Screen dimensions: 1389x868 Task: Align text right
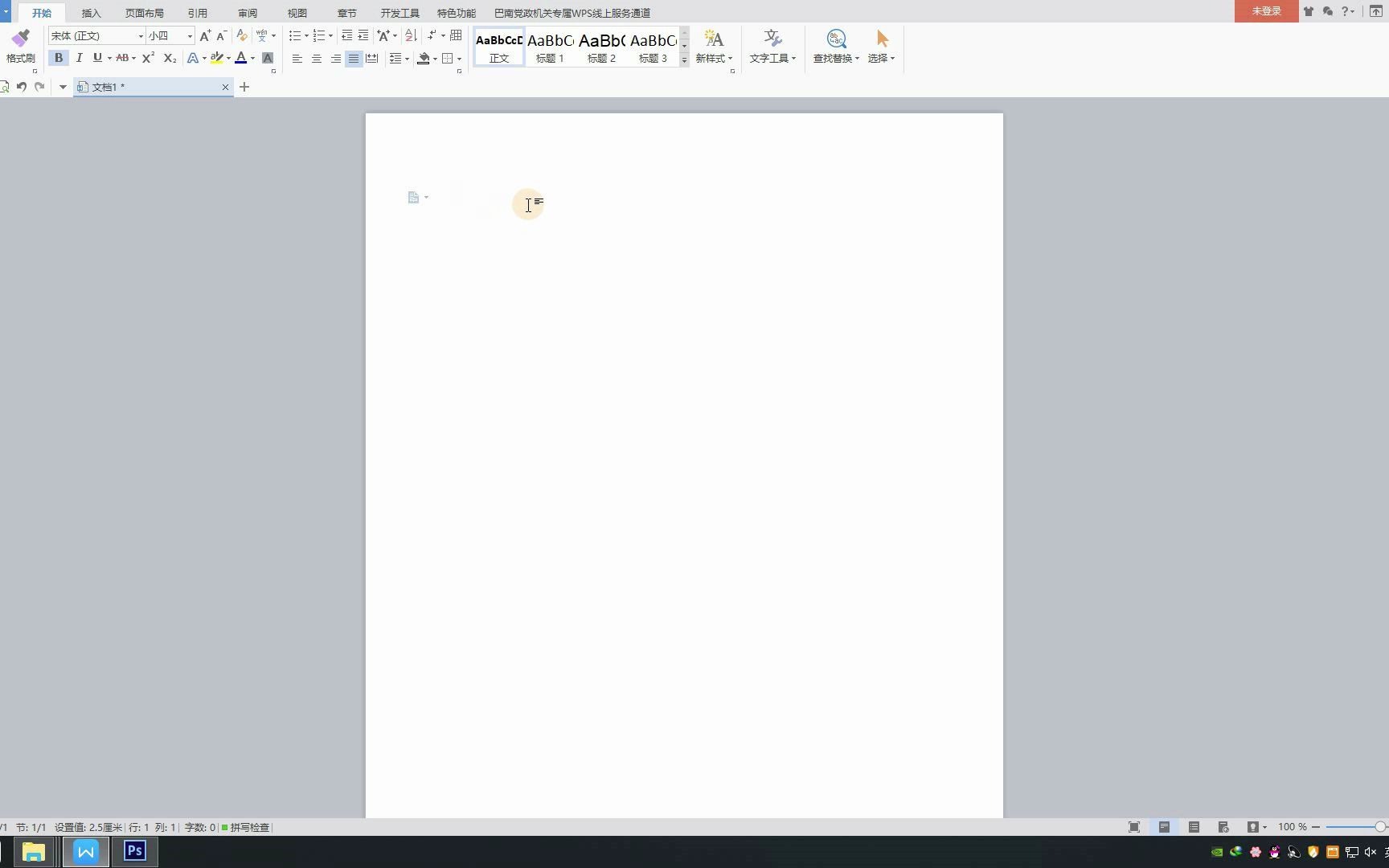(x=335, y=58)
